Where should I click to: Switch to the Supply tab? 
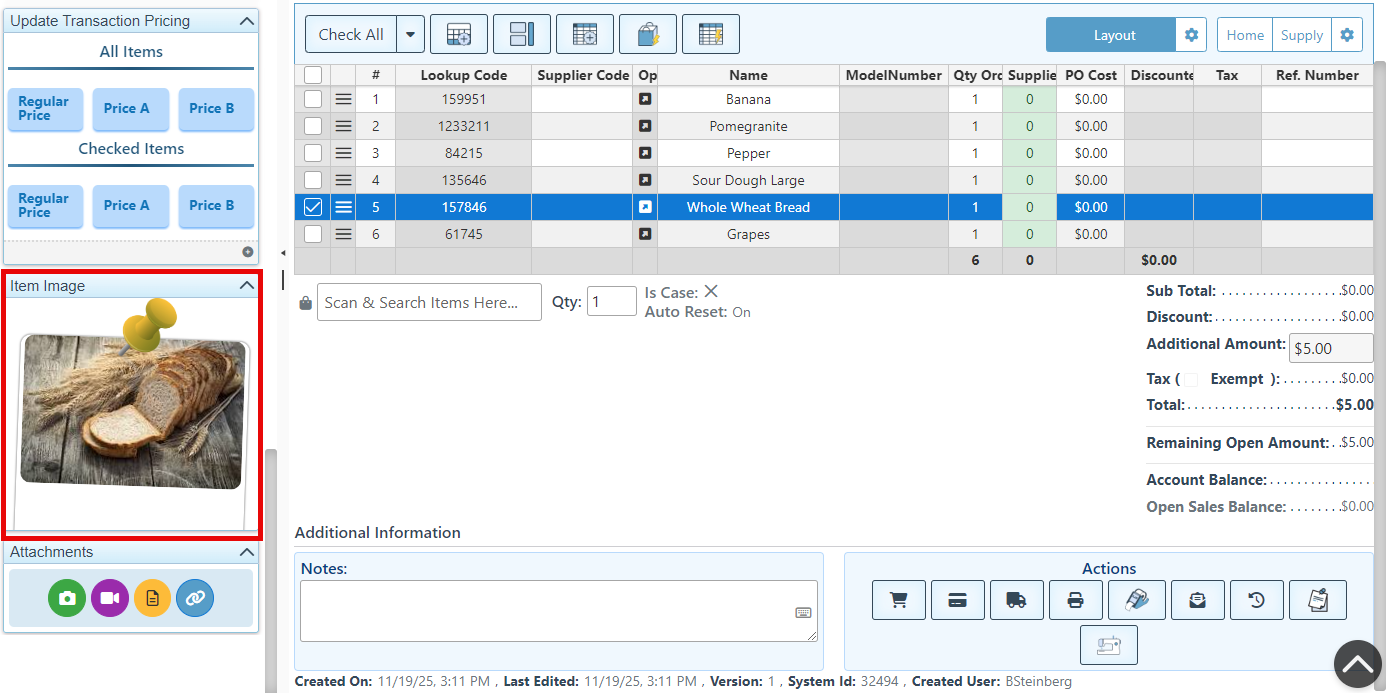point(1301,35)
